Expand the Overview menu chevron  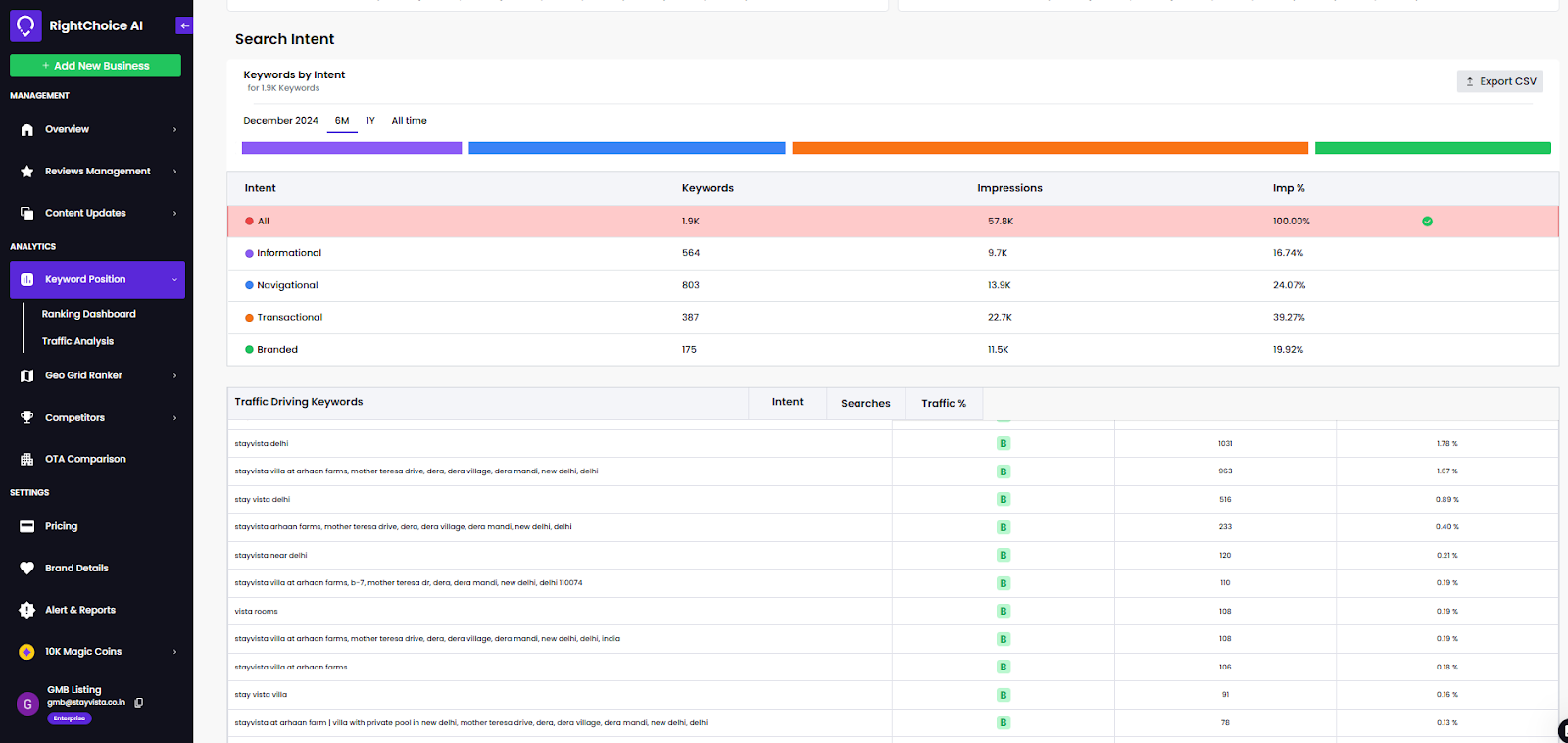pos(175,129)
